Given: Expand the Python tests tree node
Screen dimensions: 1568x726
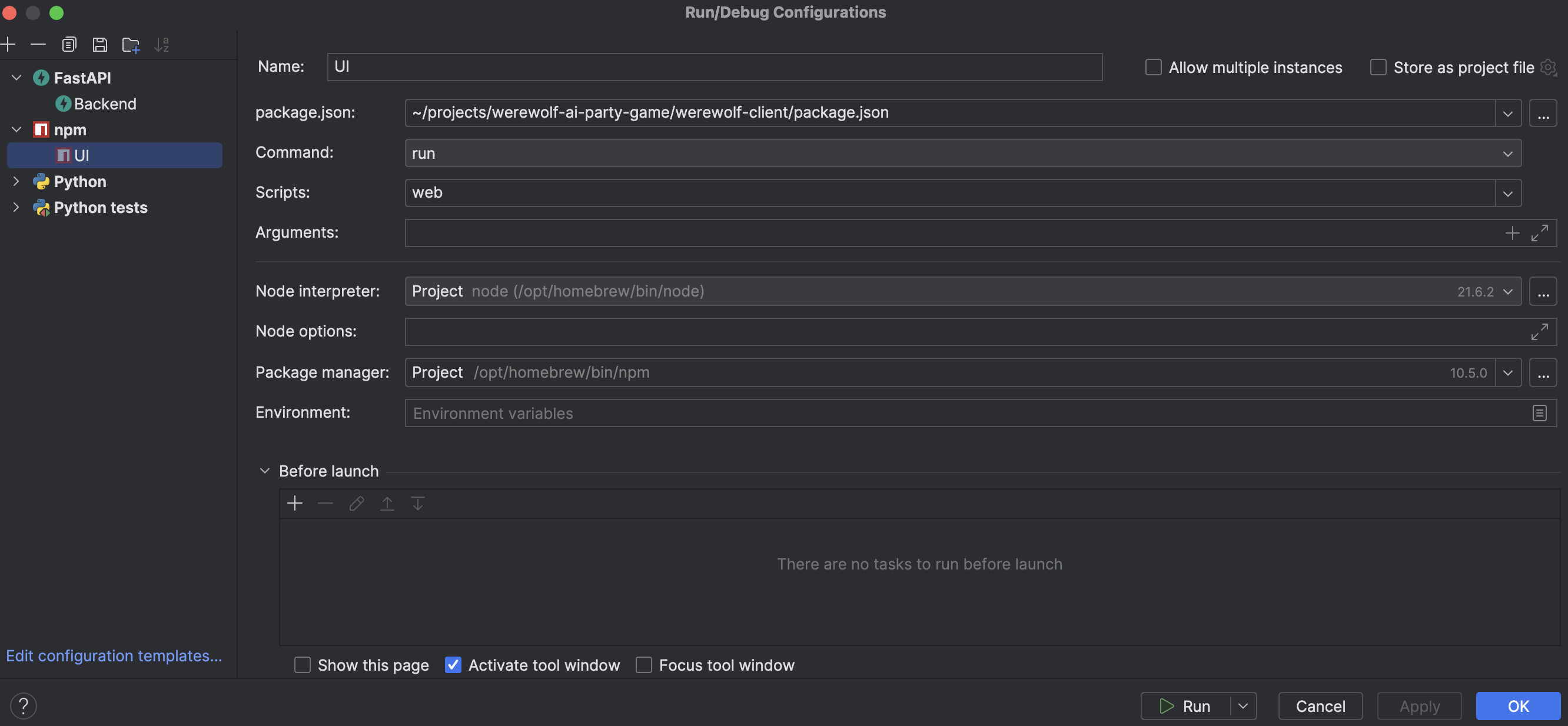Looking at the screenshot, I should 16,208.
